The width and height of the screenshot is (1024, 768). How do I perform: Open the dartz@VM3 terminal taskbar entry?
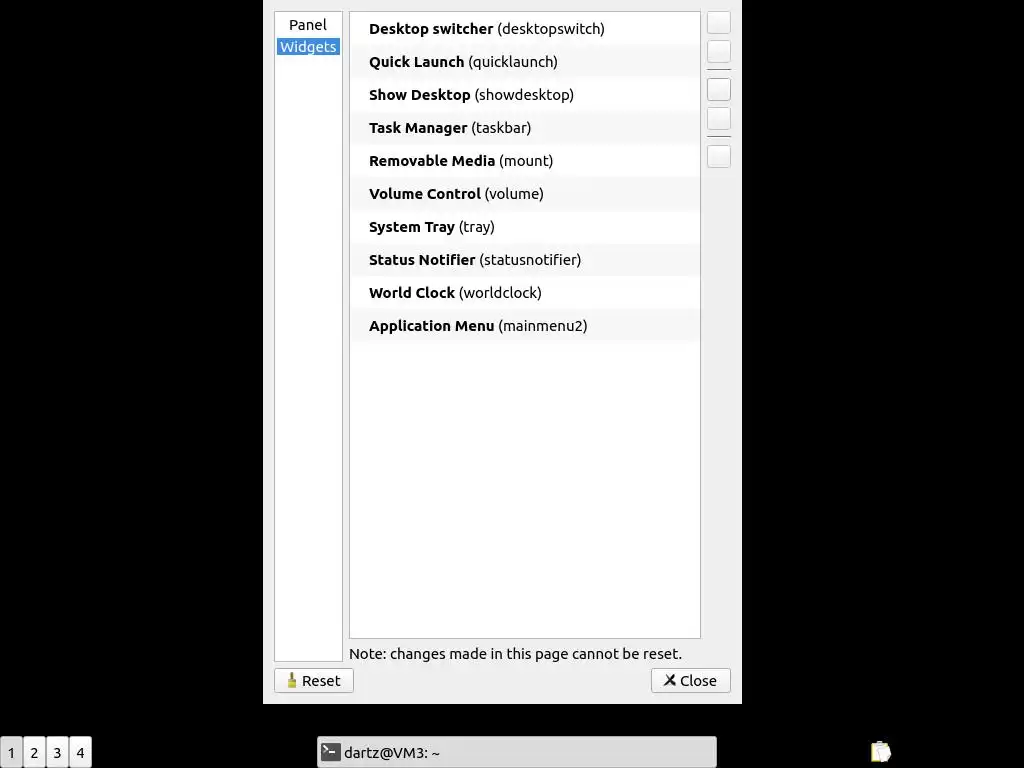[517, 752]
